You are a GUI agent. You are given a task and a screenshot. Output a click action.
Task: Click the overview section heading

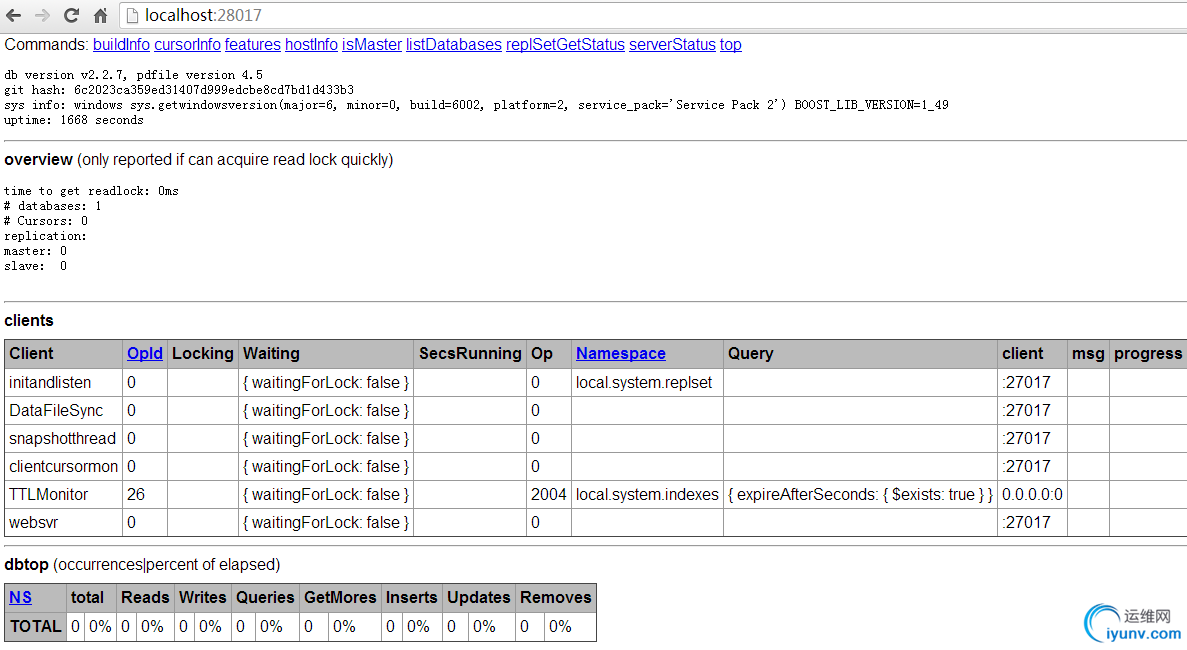[x=38, y=160]
